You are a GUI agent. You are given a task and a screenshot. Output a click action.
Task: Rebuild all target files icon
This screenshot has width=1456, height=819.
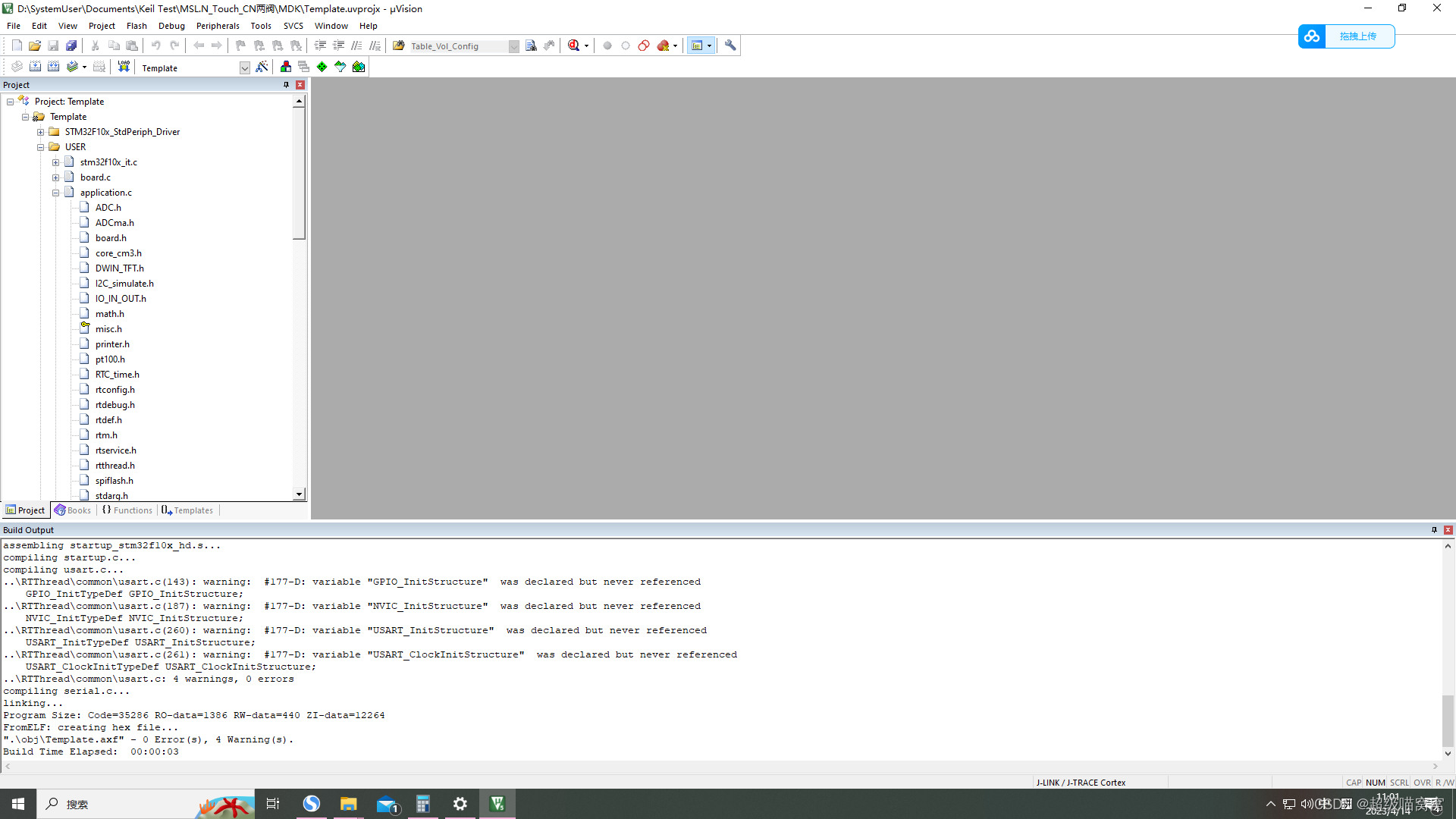53,67
